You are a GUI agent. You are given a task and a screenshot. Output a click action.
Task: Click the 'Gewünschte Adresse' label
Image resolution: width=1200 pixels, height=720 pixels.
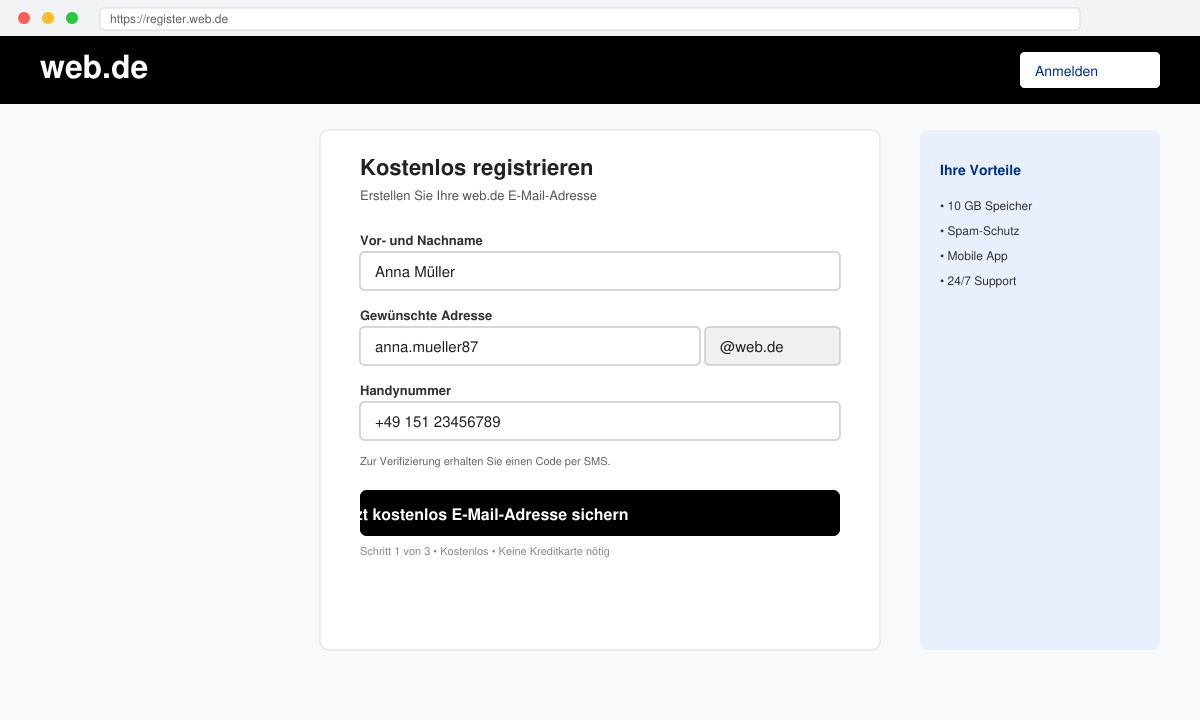coord(426,315)
